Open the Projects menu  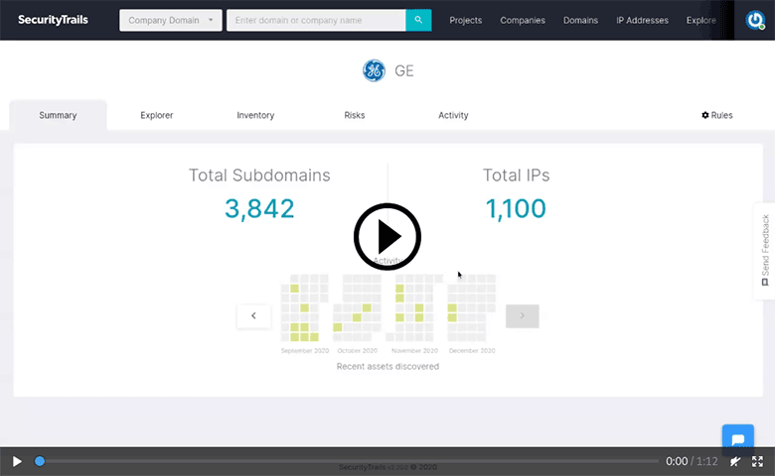click(x=465, y=20)
